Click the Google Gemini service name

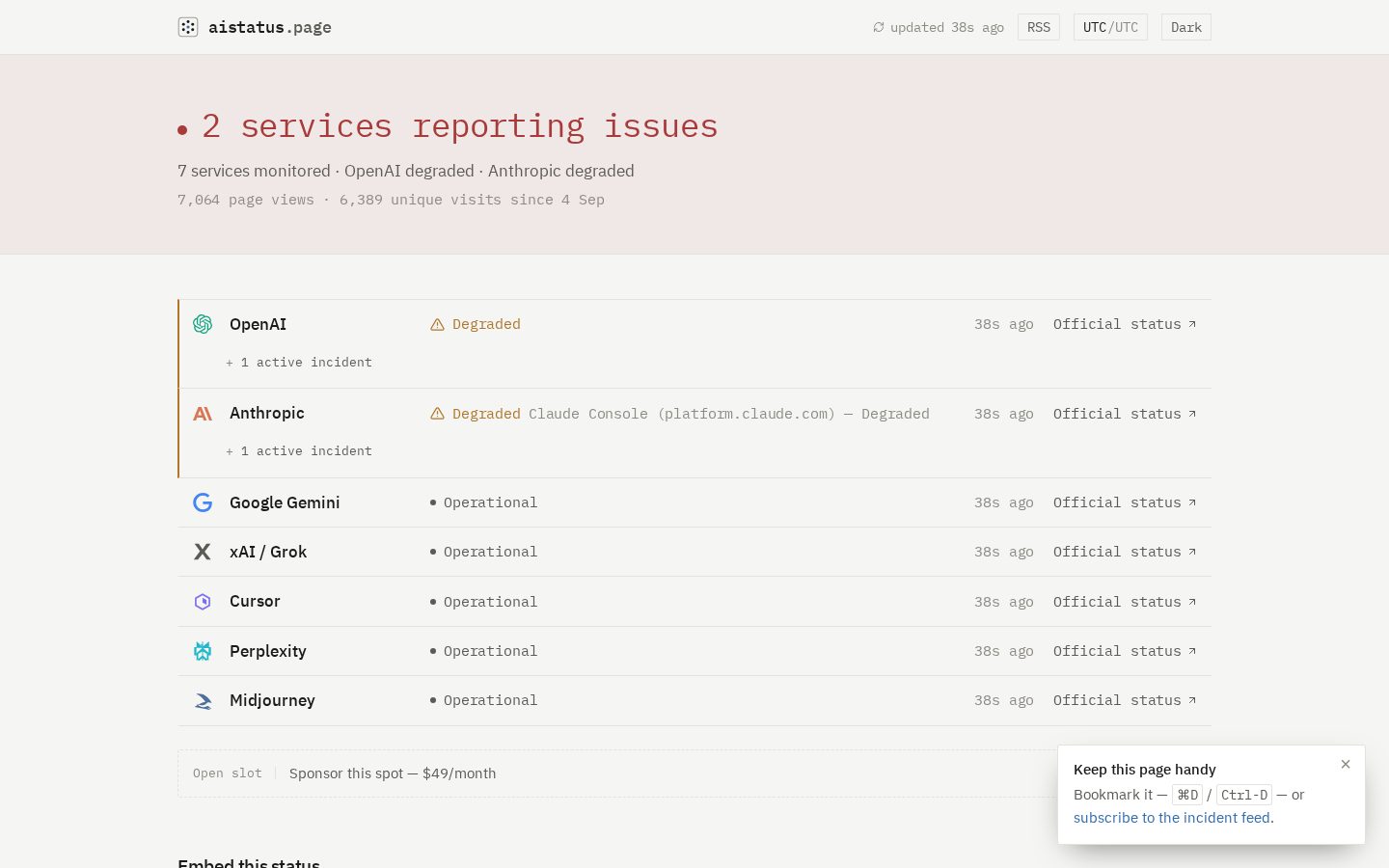coord(285,502)
